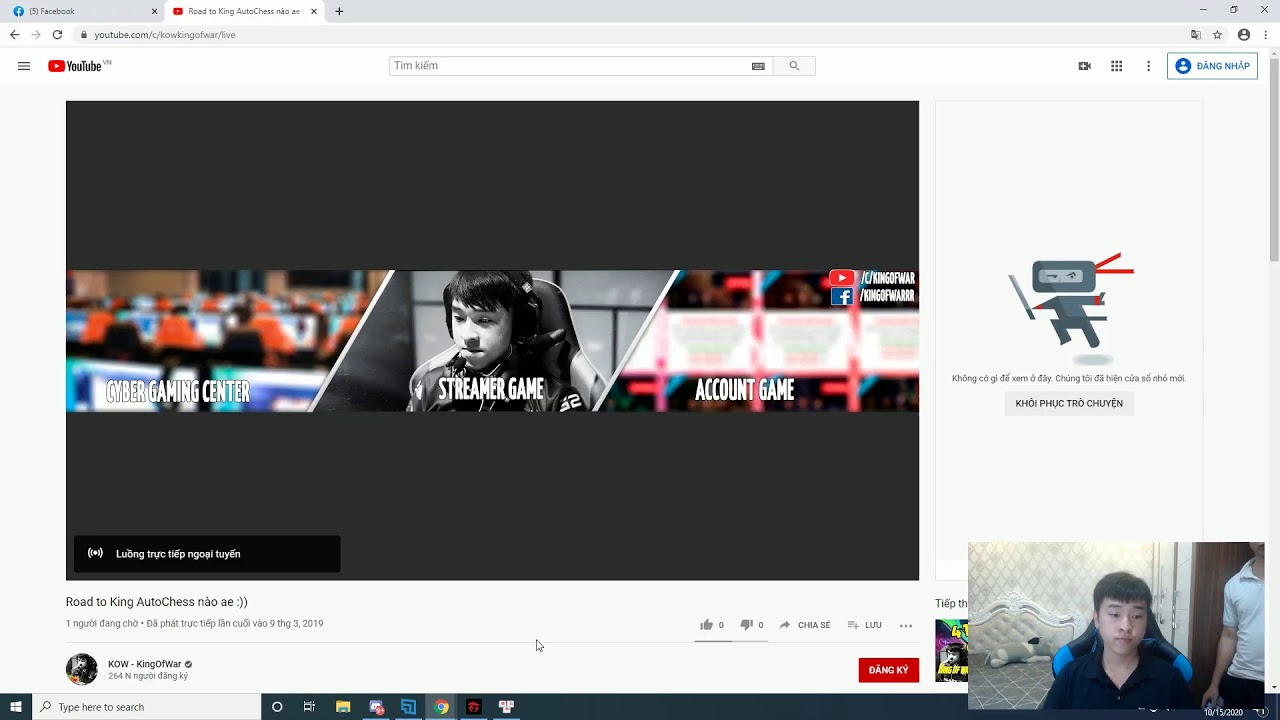Bookmark this page with the star icon
Viewport: 1280px width, 720px height.
tap(1217, 35)
